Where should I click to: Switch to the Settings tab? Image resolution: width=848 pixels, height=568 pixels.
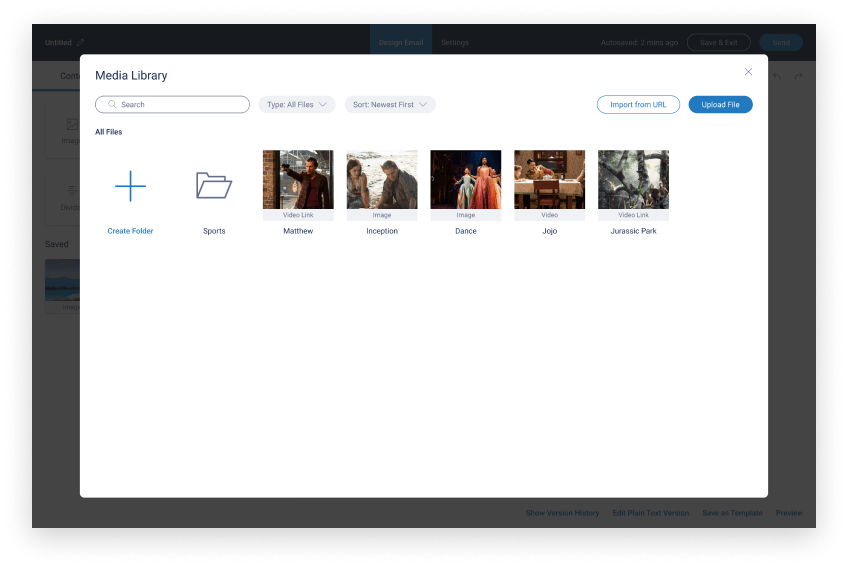point(455,43)
